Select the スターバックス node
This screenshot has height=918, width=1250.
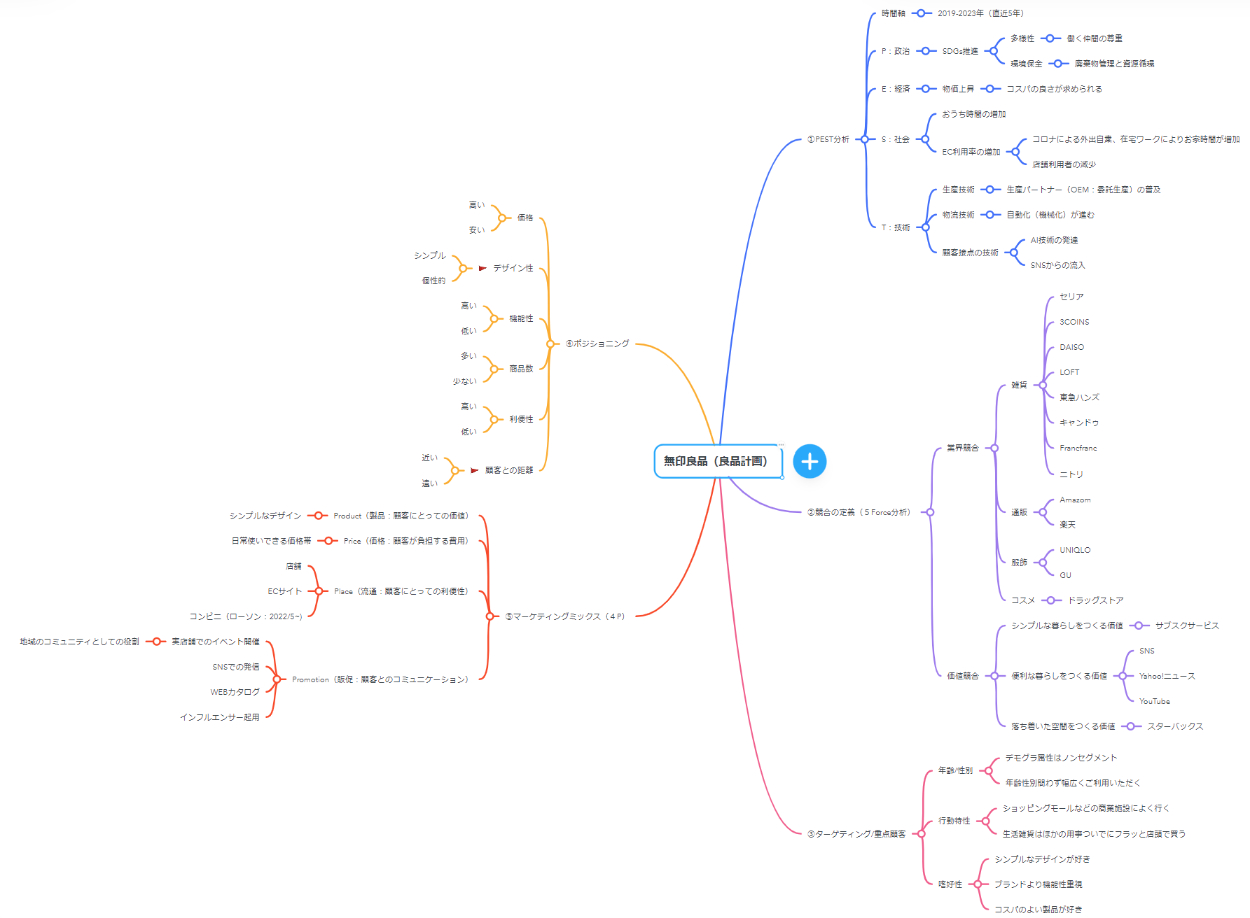[1175, 726]
